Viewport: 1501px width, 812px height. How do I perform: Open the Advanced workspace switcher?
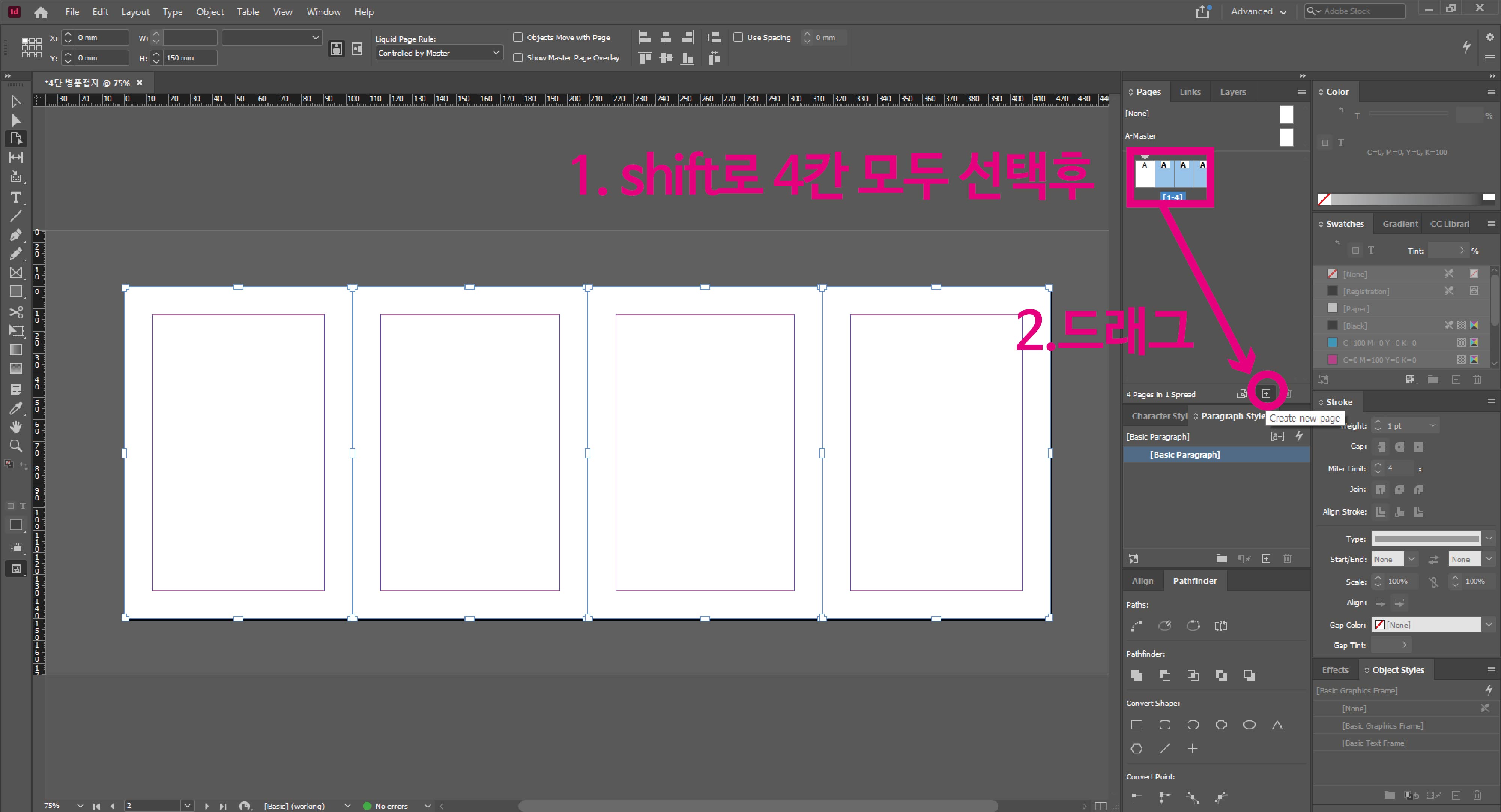pyautogui.click(x=1259, y=11)
